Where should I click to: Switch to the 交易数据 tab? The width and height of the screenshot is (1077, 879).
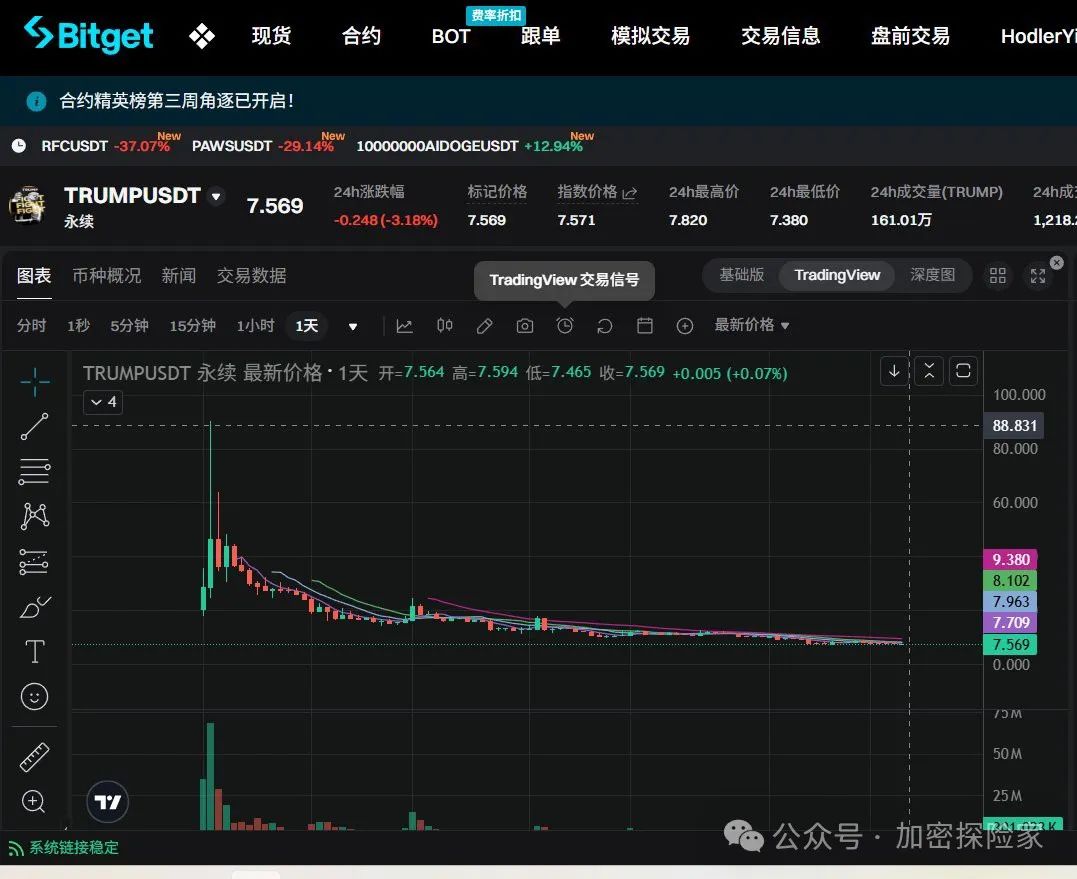pyautogui.click(x=251, y=276)
